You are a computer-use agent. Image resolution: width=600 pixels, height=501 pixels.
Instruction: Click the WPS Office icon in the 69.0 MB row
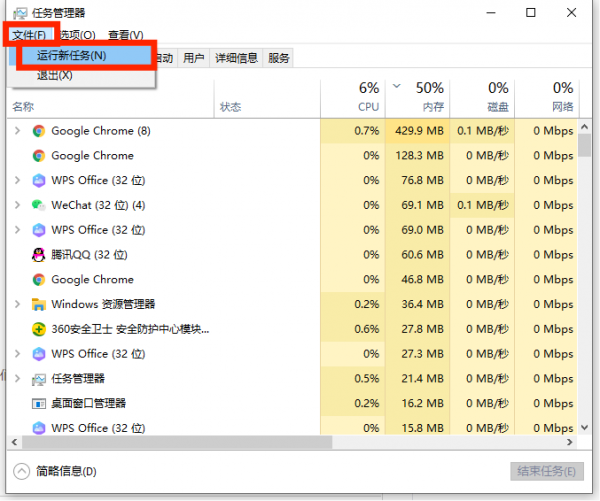pos(39,230)
